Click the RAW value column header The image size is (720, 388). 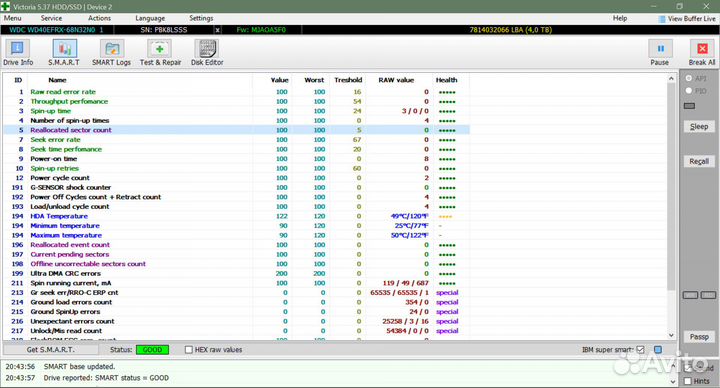pos(396,80)
